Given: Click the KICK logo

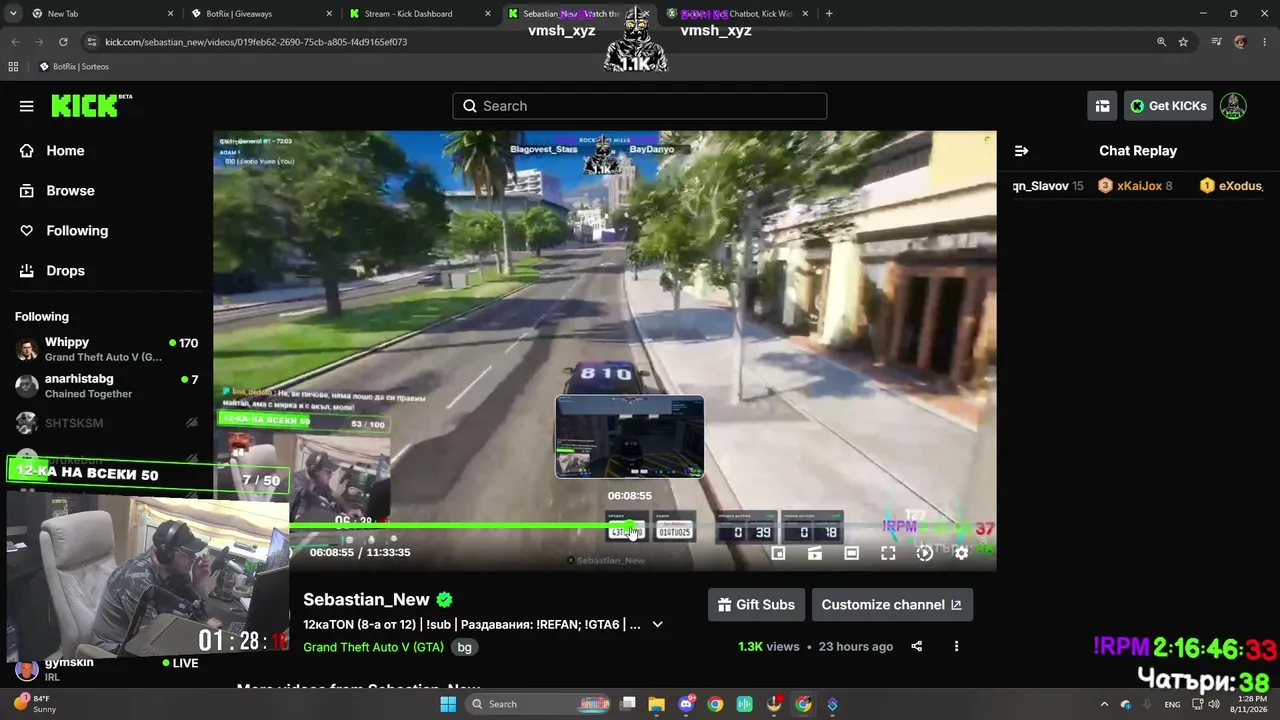Looking at the screenshot, I should (x=91, y=106).
